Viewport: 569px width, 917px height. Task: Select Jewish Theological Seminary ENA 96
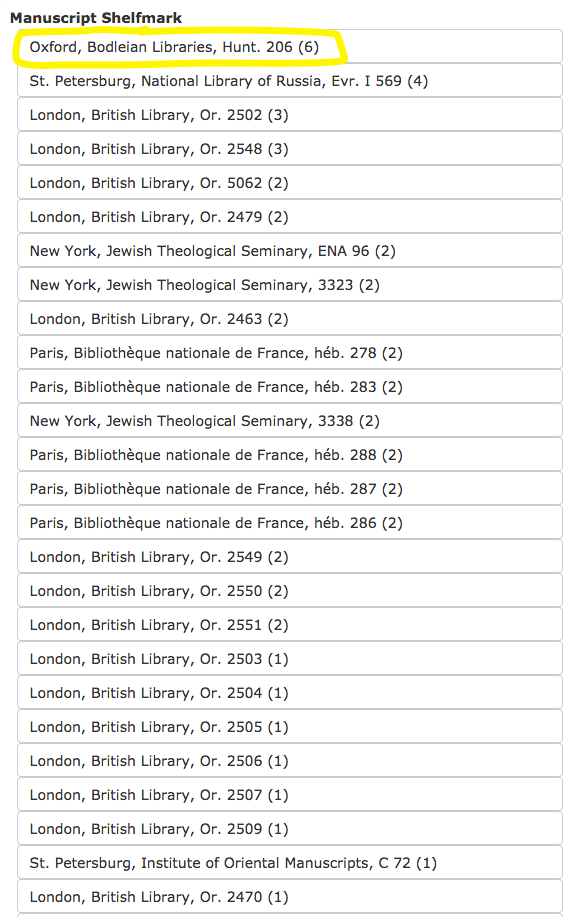pyautogui.click(x=290, y=250)
